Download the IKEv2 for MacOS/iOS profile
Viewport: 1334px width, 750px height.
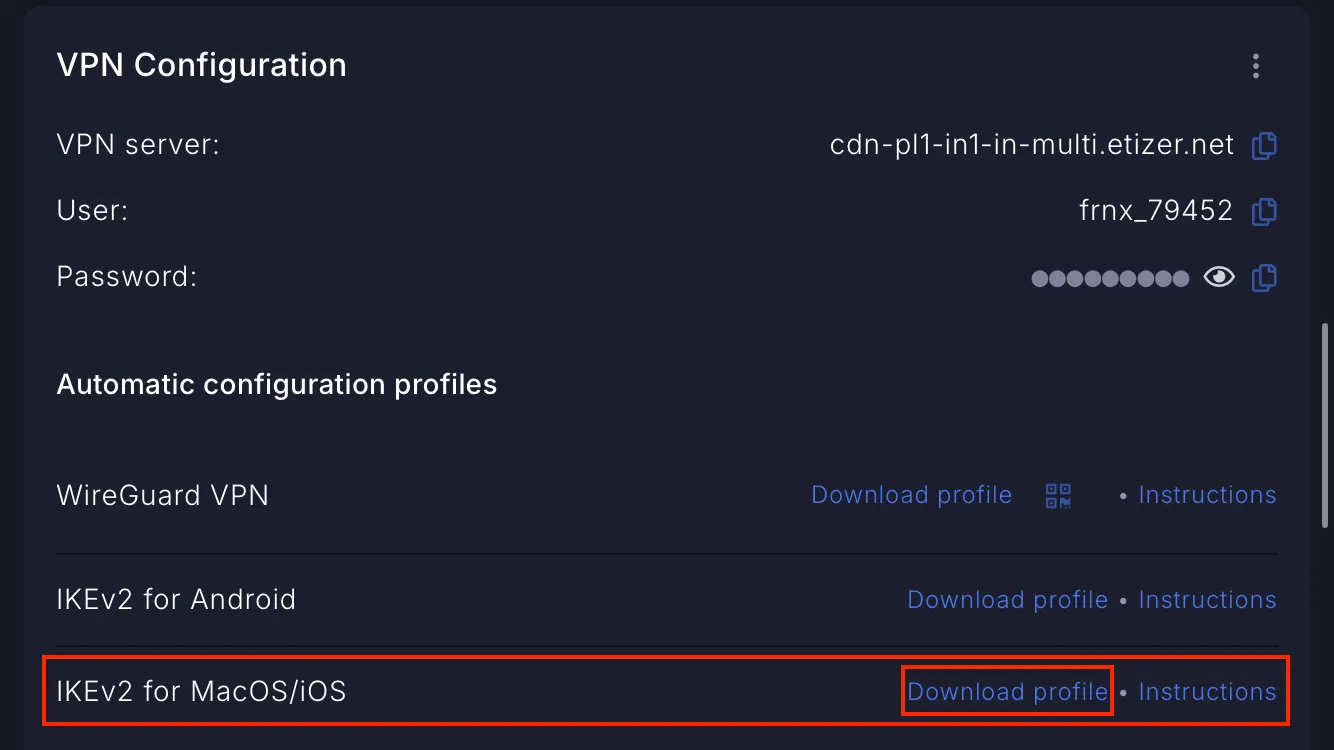click(x=1007, y=692)
